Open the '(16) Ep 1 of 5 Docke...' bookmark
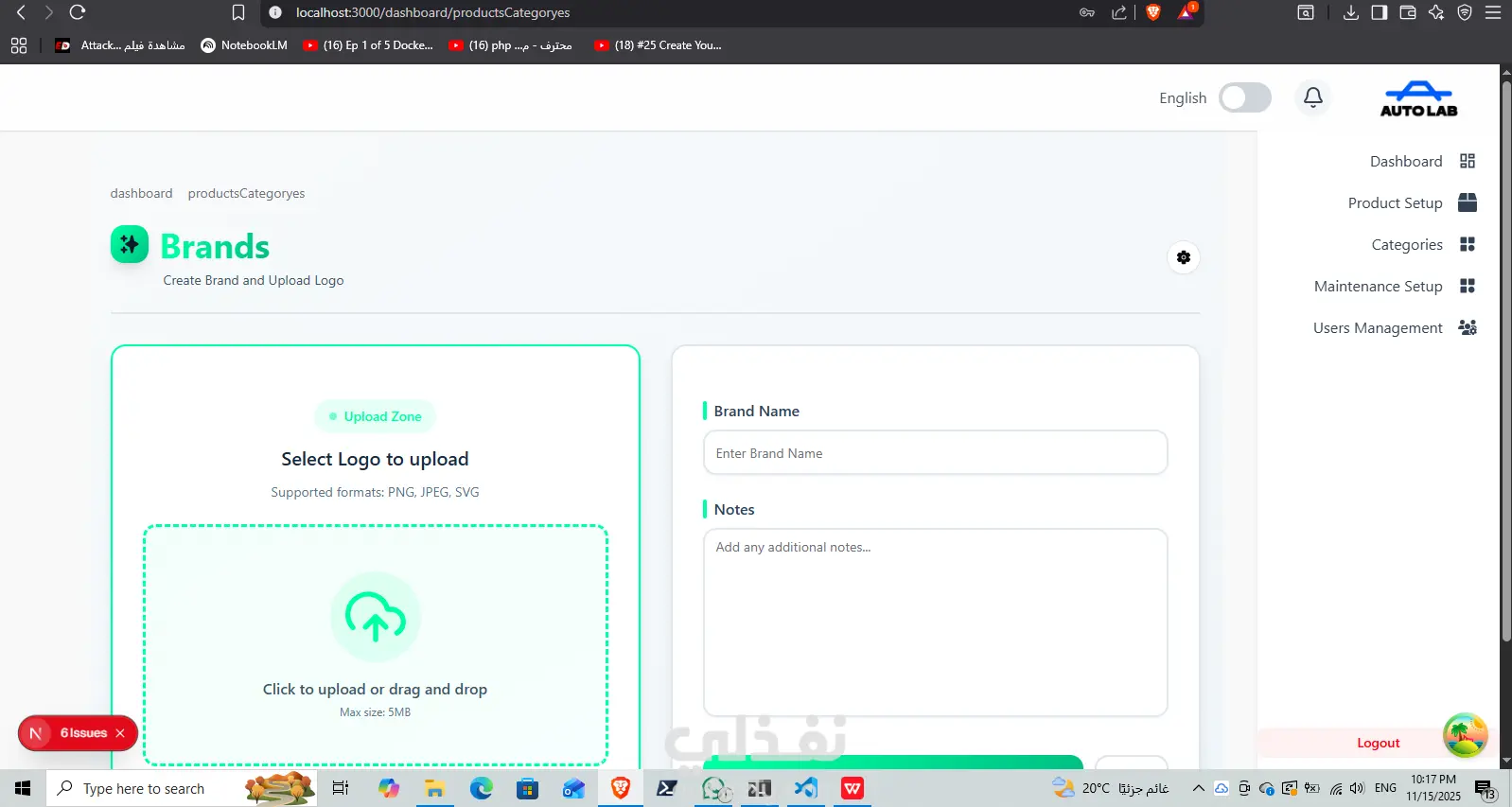 point(368,45)
